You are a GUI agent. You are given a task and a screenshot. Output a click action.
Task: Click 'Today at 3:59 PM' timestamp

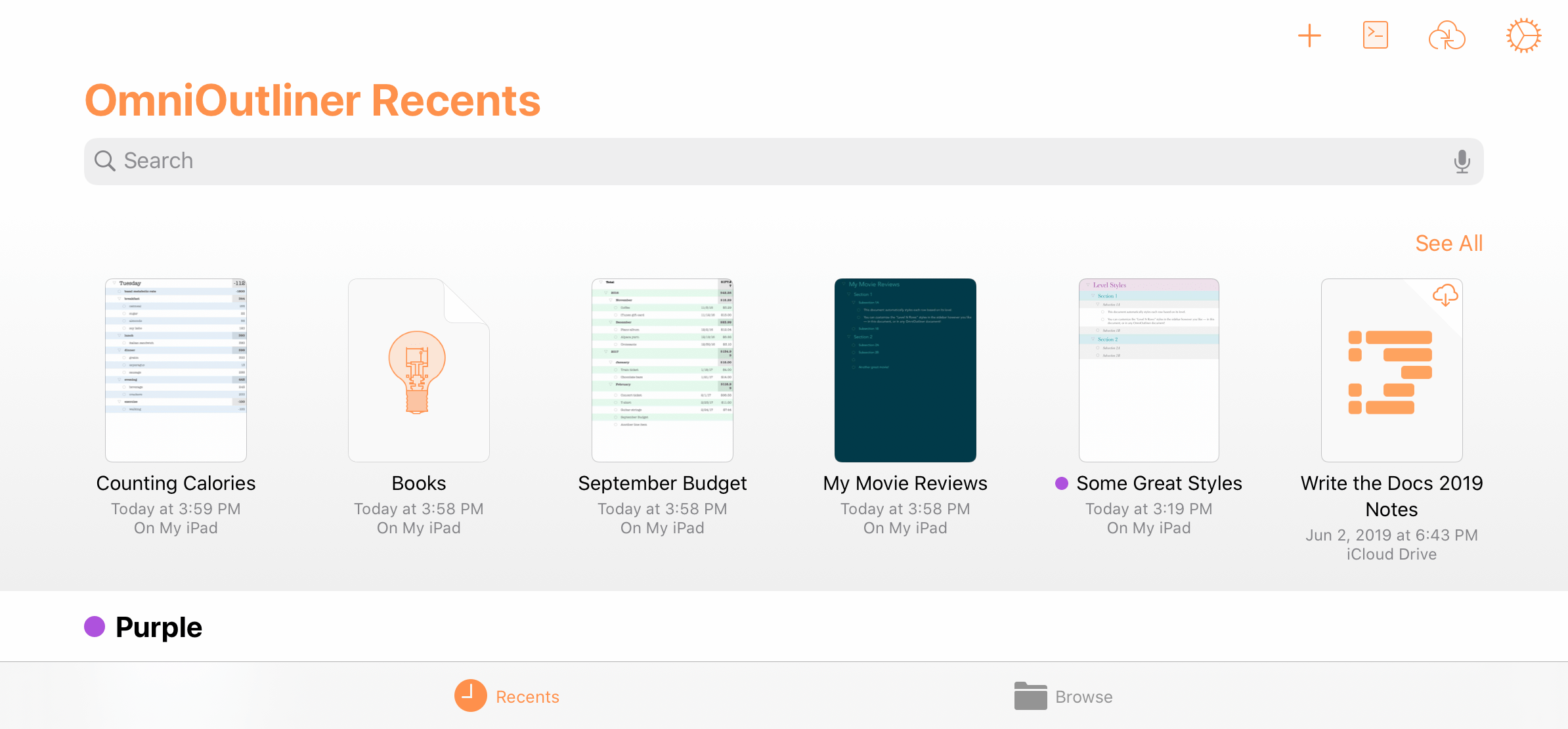click(x=176, y=509)
